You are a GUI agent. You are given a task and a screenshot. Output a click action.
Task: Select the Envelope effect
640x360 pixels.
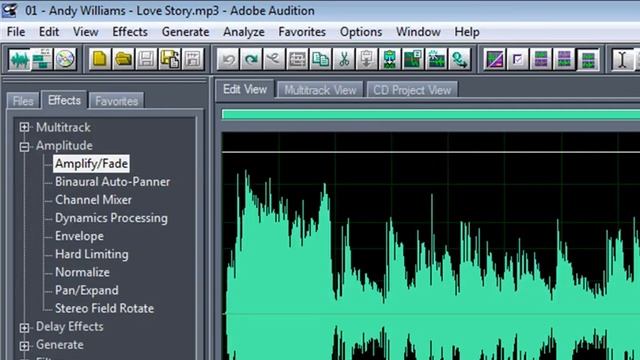pos(79,236)
